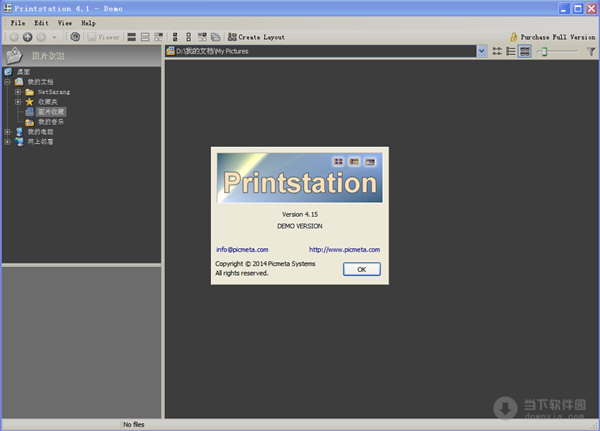Open the Edit menu
This screenshot has height=431, width=600.
pos(41,23)
